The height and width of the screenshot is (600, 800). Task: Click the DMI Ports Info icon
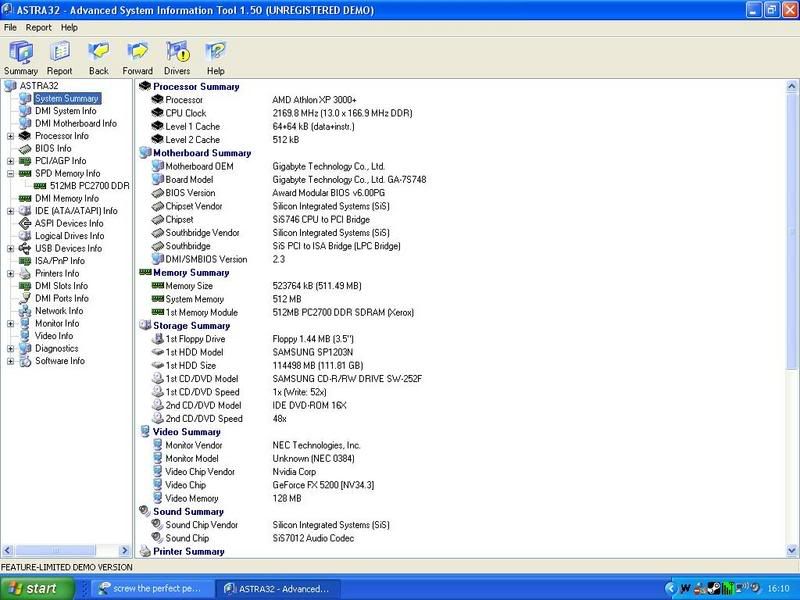point(25,298)
